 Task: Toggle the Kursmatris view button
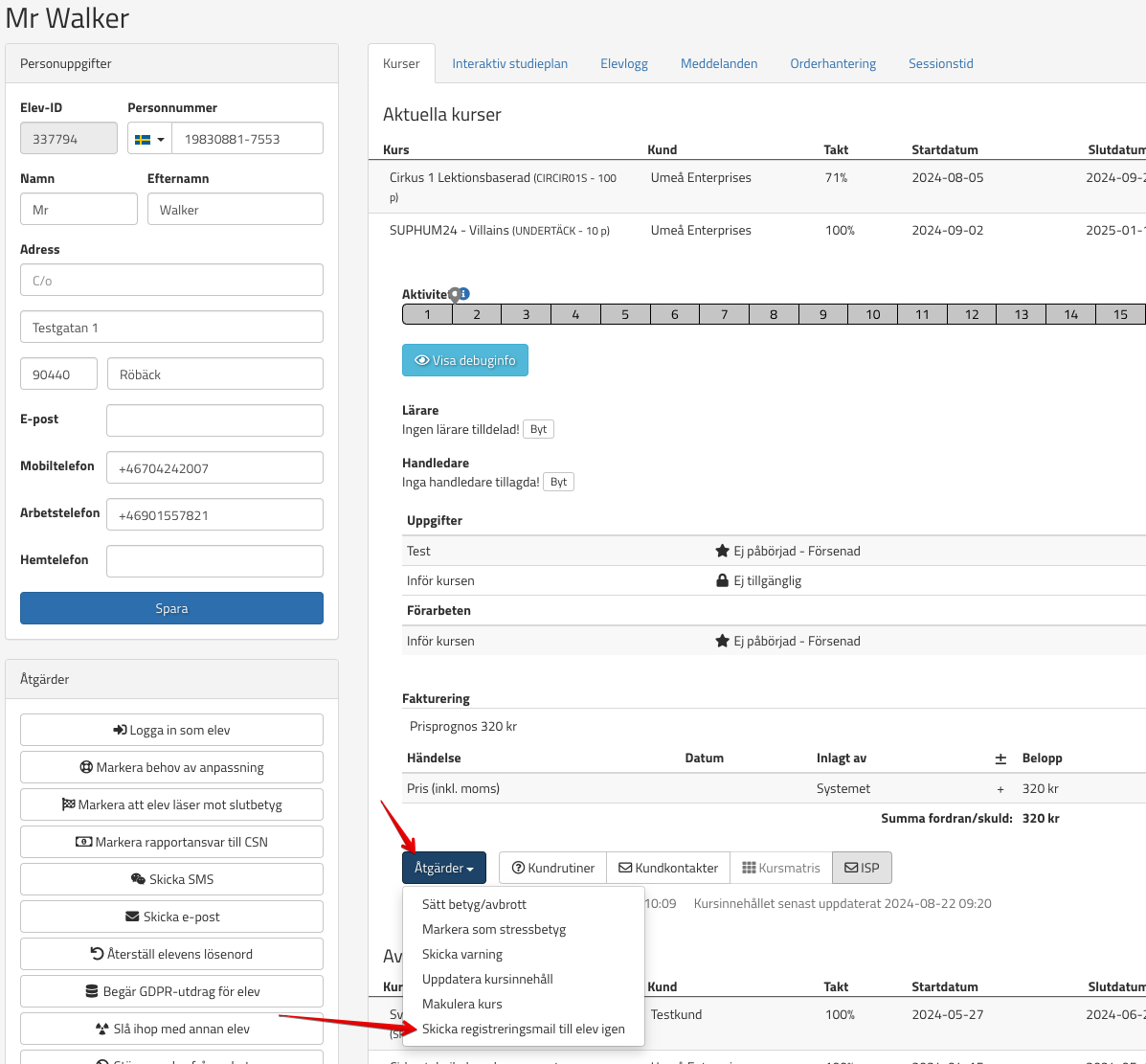[781, 868]
